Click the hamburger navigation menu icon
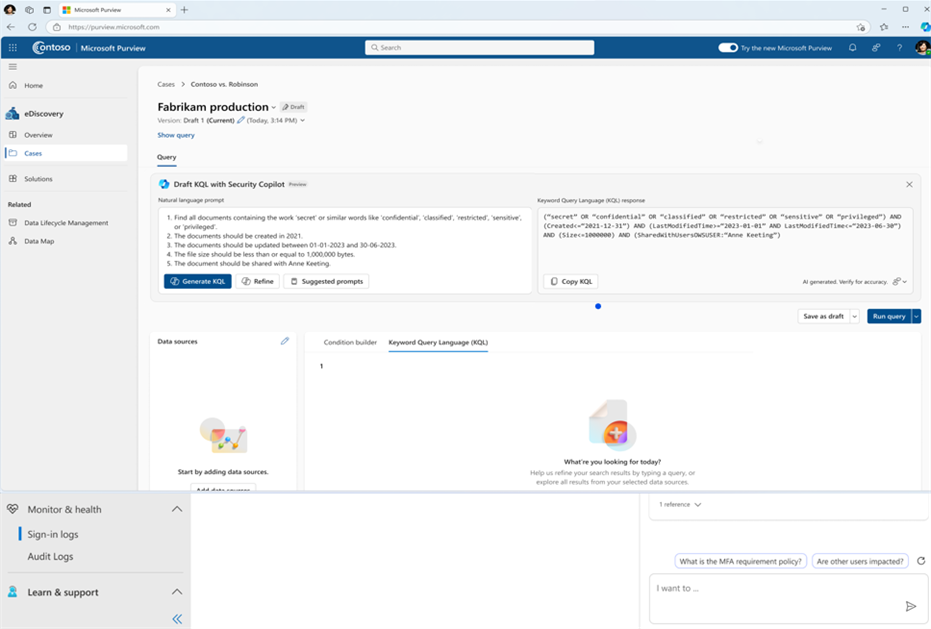This screenshot has width=931, height=629. tap(12, 67)
